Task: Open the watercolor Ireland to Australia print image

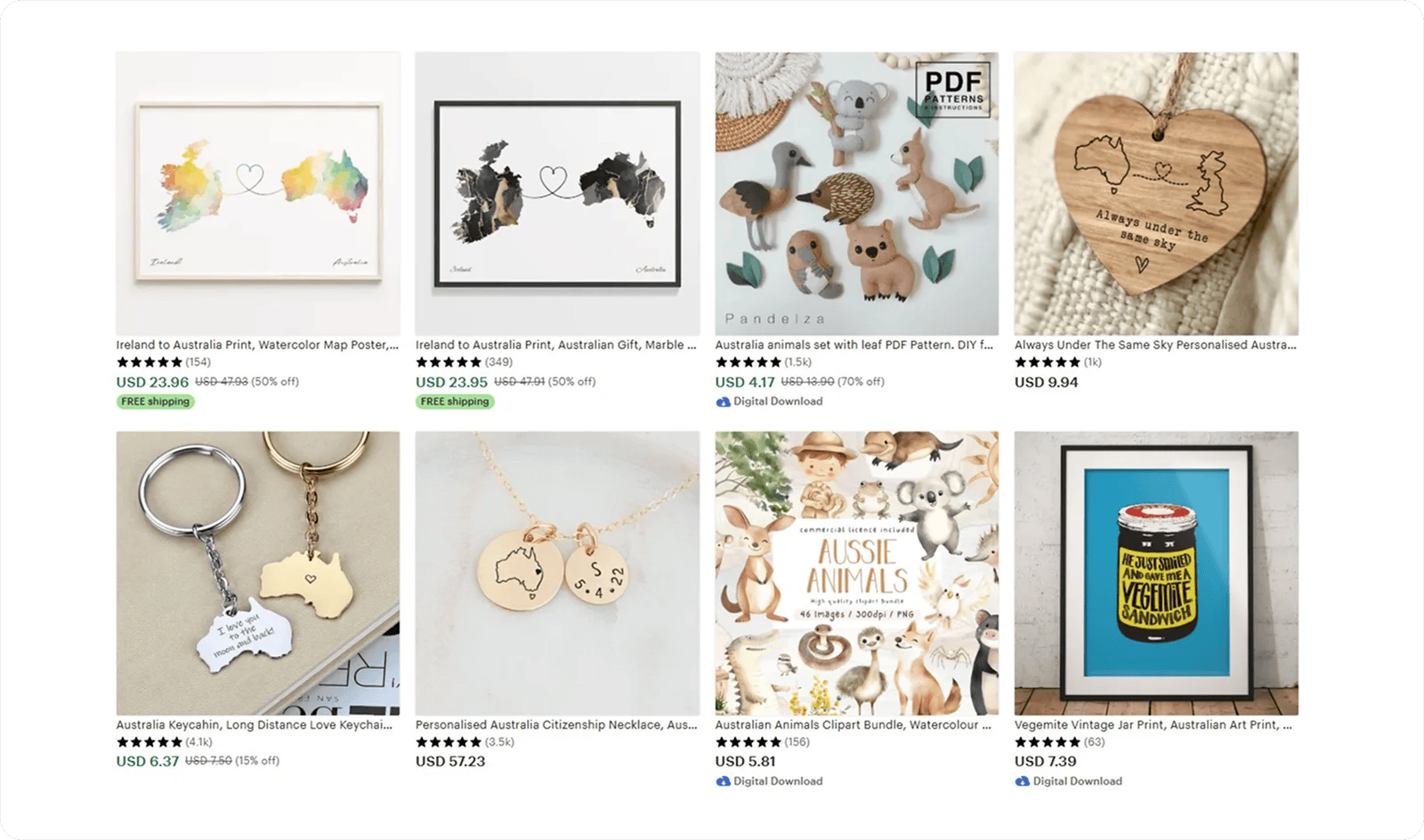Action: pyautogui.click(x=258, y=193)
